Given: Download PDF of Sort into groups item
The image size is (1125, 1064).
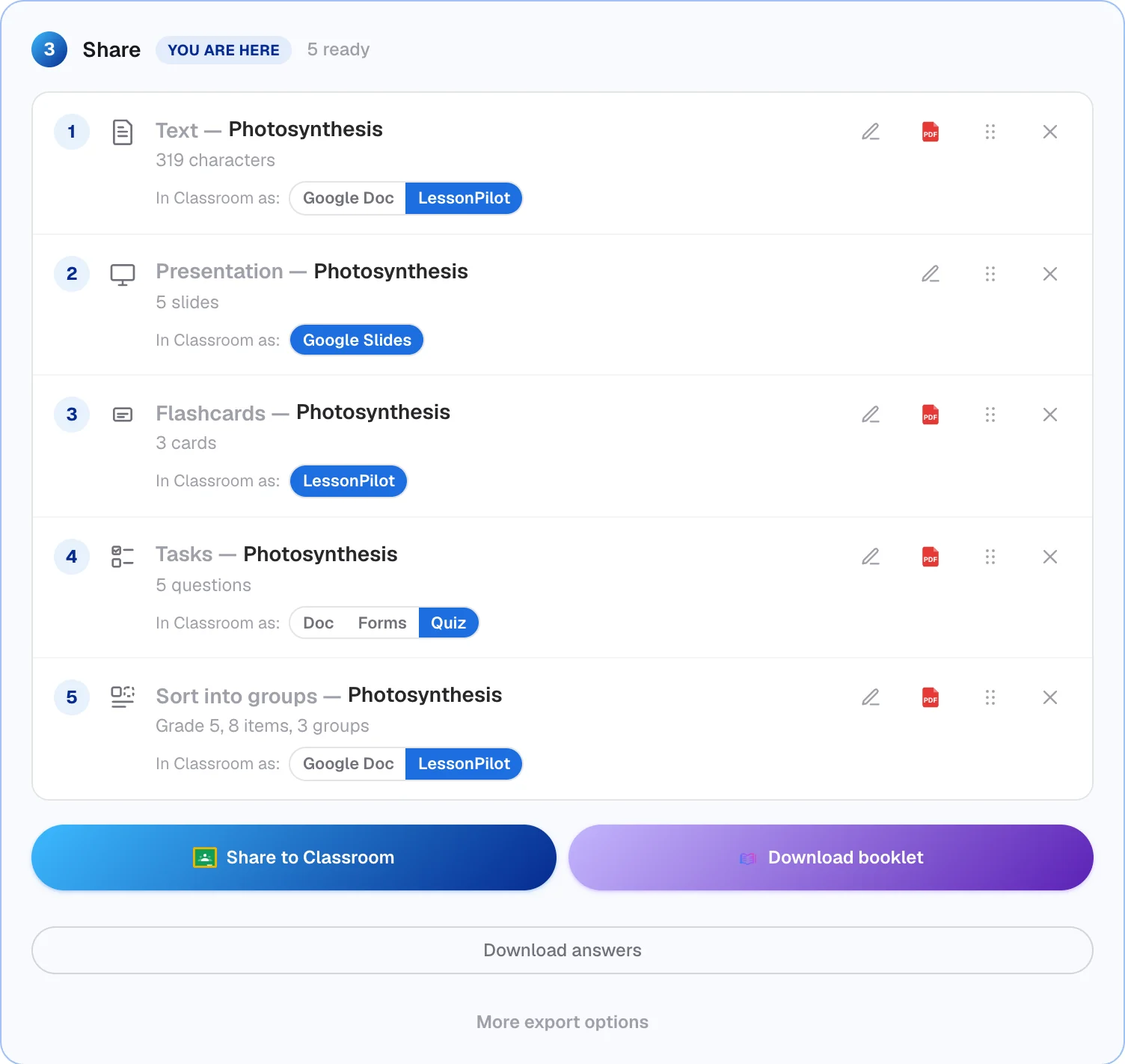Looking at the screenshot, I should (931, 697).
